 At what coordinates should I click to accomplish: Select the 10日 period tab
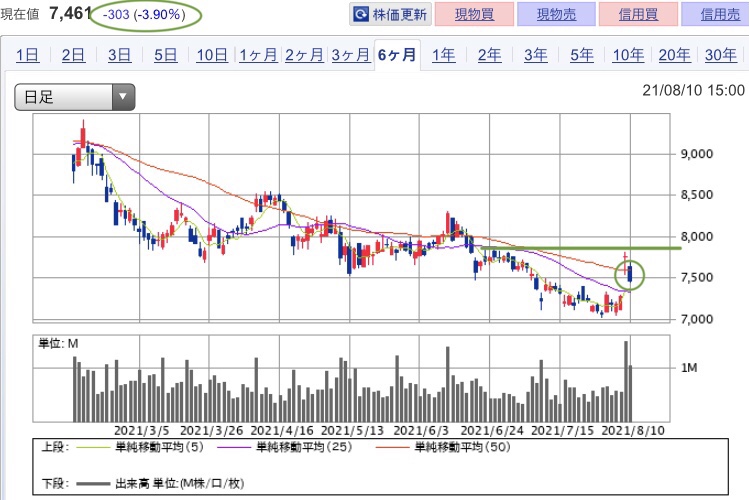tap(212, 55)
